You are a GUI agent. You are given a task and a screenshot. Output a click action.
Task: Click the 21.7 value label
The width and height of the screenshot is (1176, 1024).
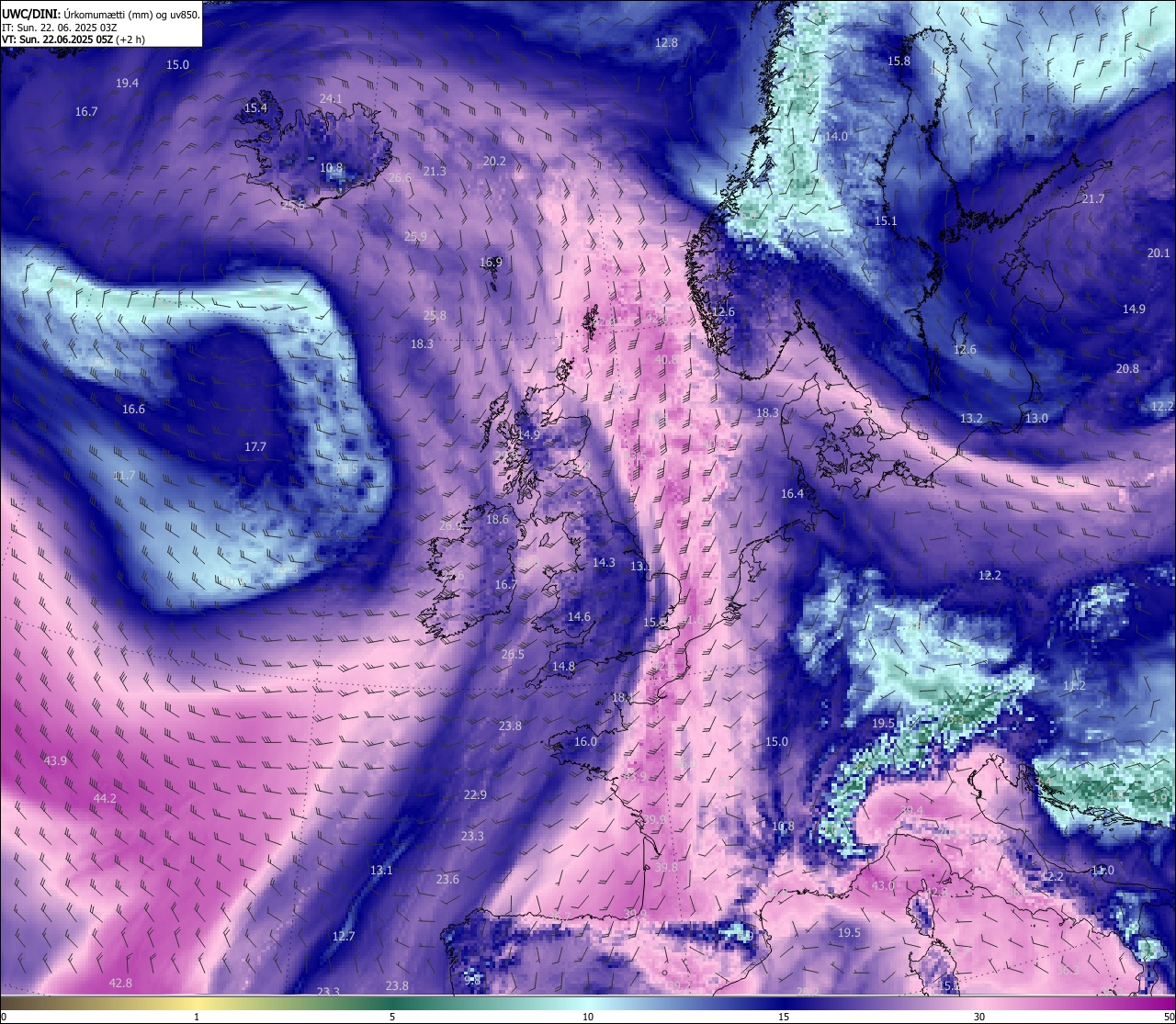point(1093,199)
